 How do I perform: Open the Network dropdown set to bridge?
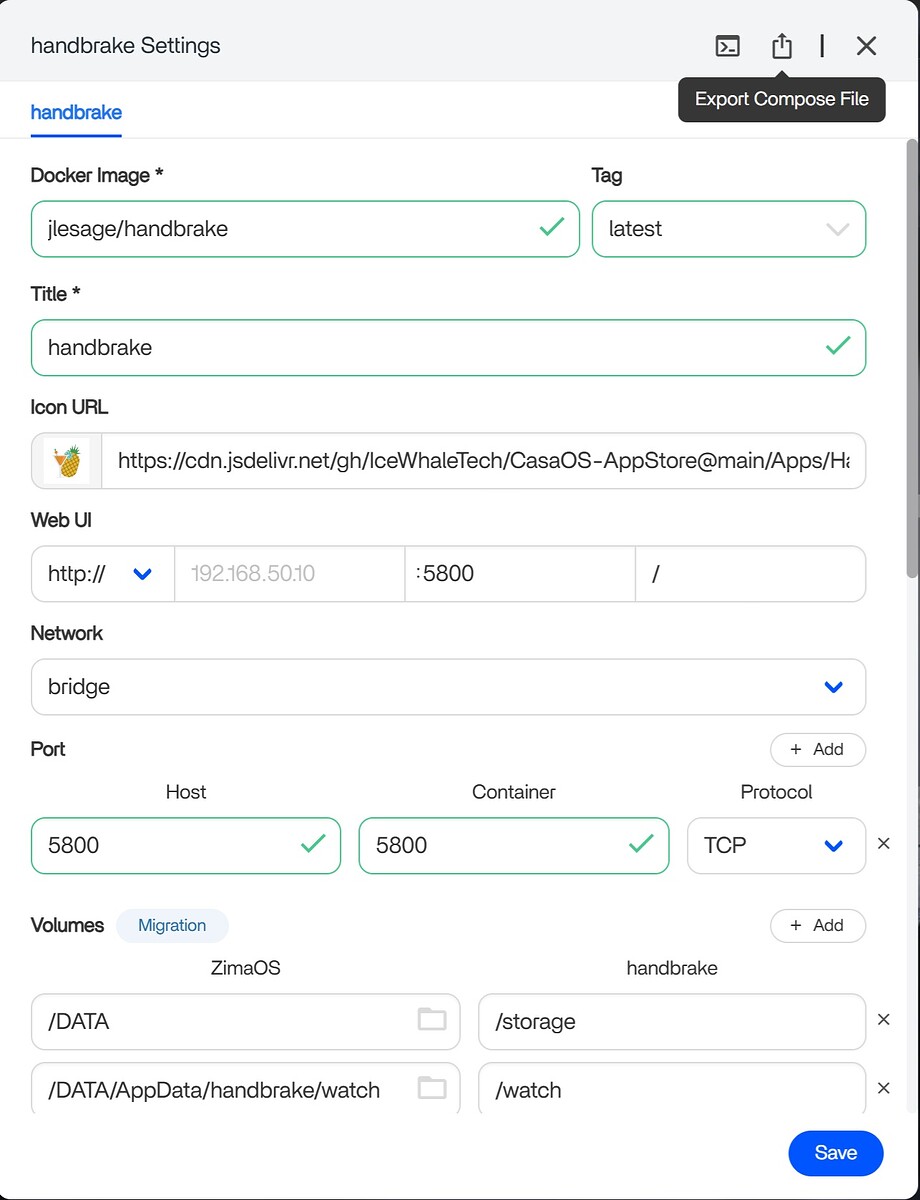coord(448,687)
